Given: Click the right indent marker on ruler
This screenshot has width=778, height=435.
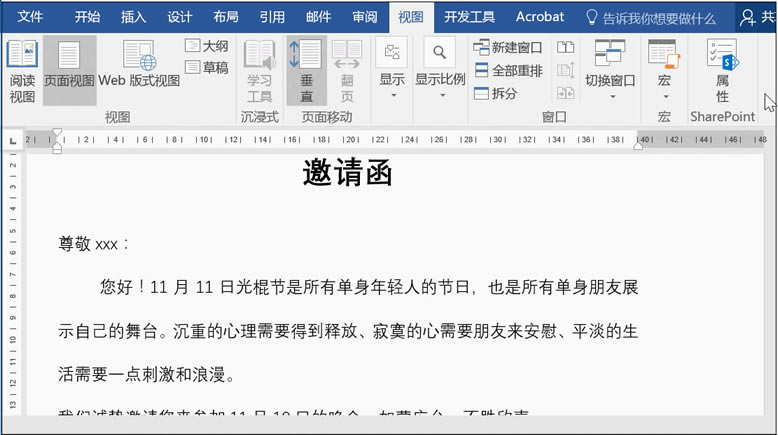Looking at the screenshot, I should [638, 146].
